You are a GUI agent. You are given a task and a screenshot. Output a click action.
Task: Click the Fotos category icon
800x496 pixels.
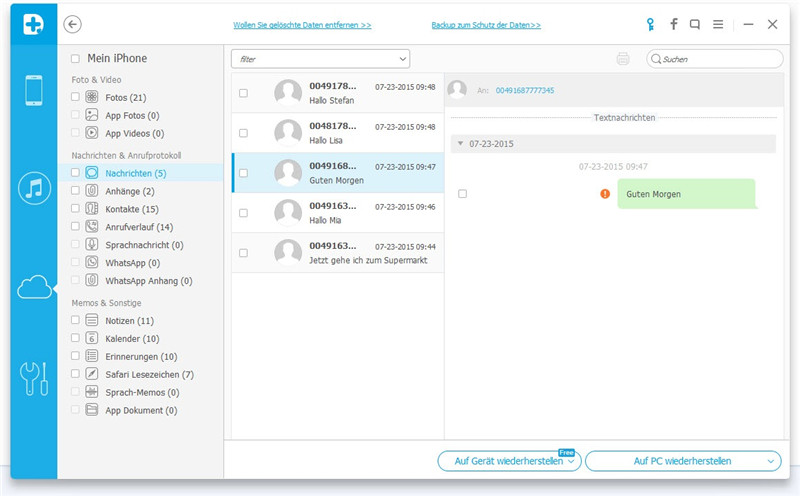92,97
